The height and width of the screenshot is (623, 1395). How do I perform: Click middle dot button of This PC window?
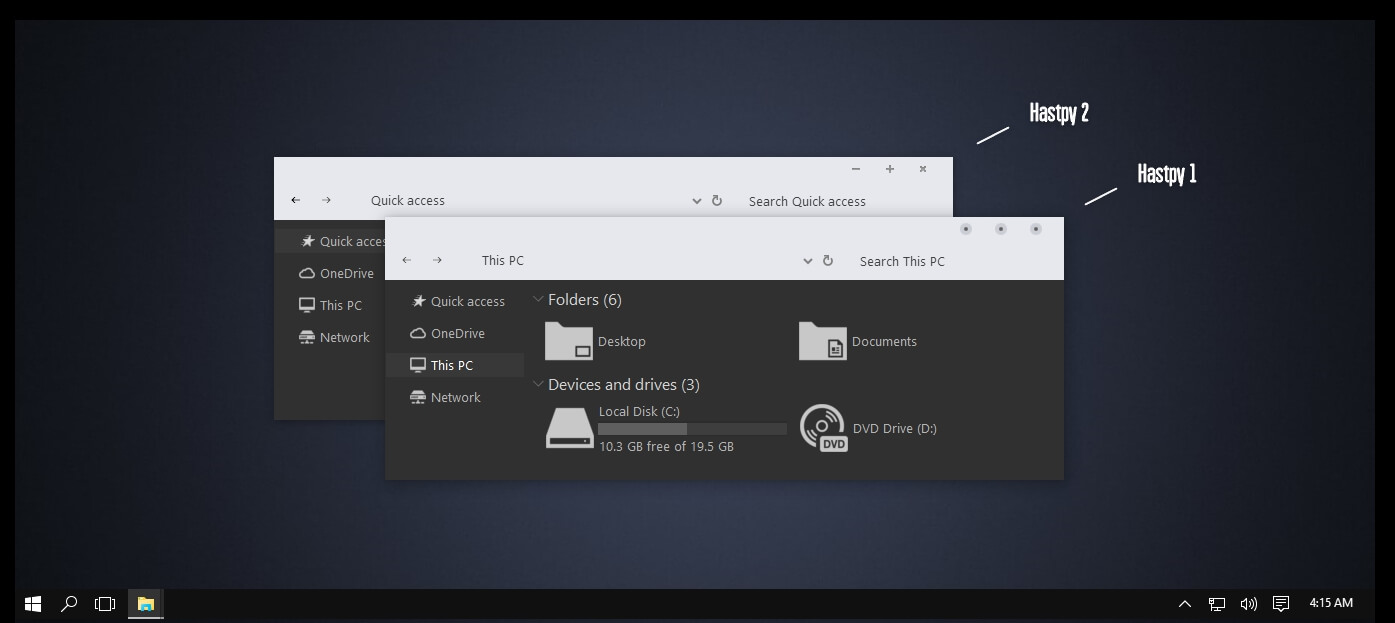point(1001,229)
